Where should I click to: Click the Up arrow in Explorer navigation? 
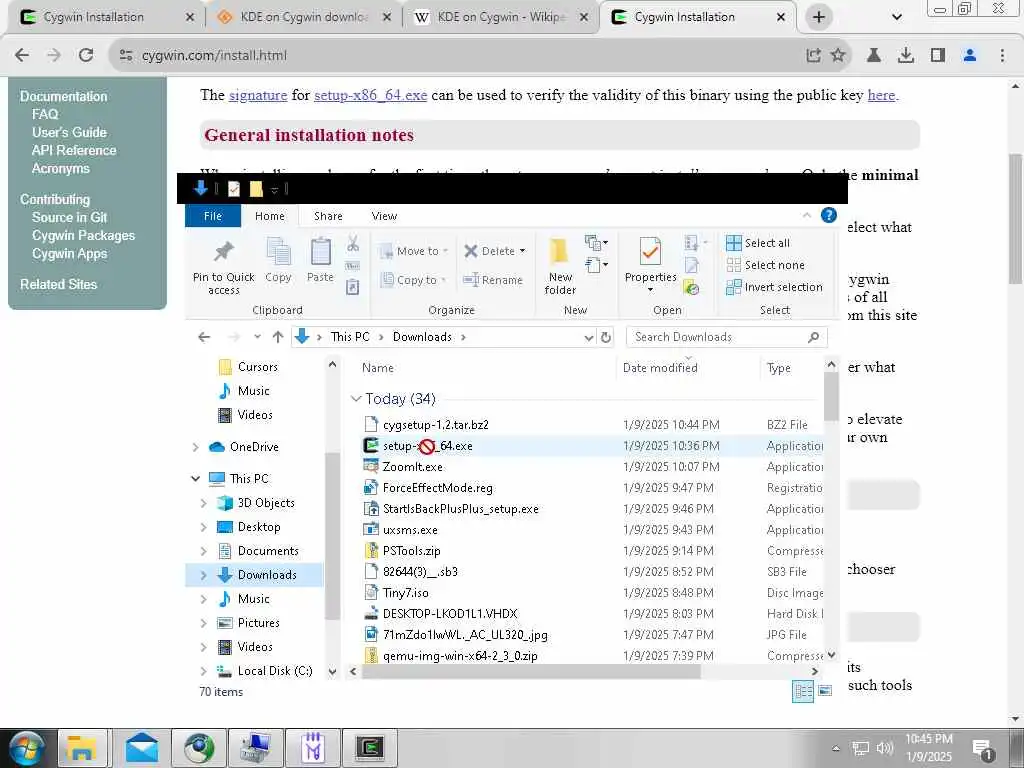[278, 337]
